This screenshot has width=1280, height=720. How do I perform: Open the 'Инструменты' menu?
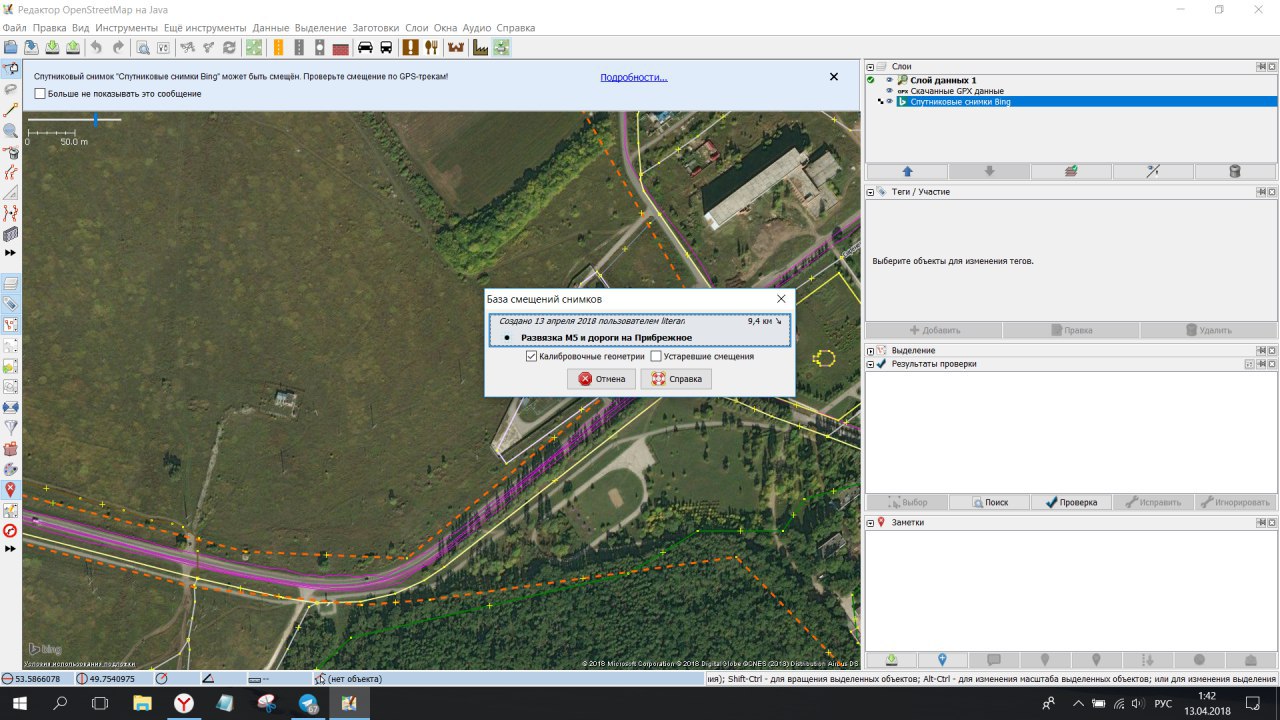click(127, 28)
